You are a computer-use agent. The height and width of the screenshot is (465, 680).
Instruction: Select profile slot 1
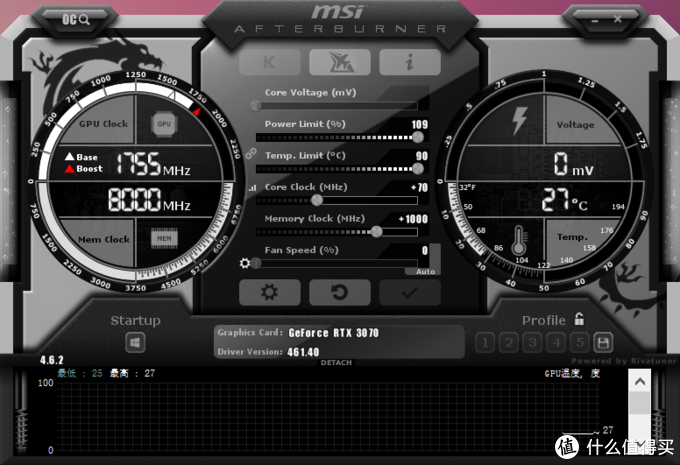pyautogui.click(x=485, y=343)
